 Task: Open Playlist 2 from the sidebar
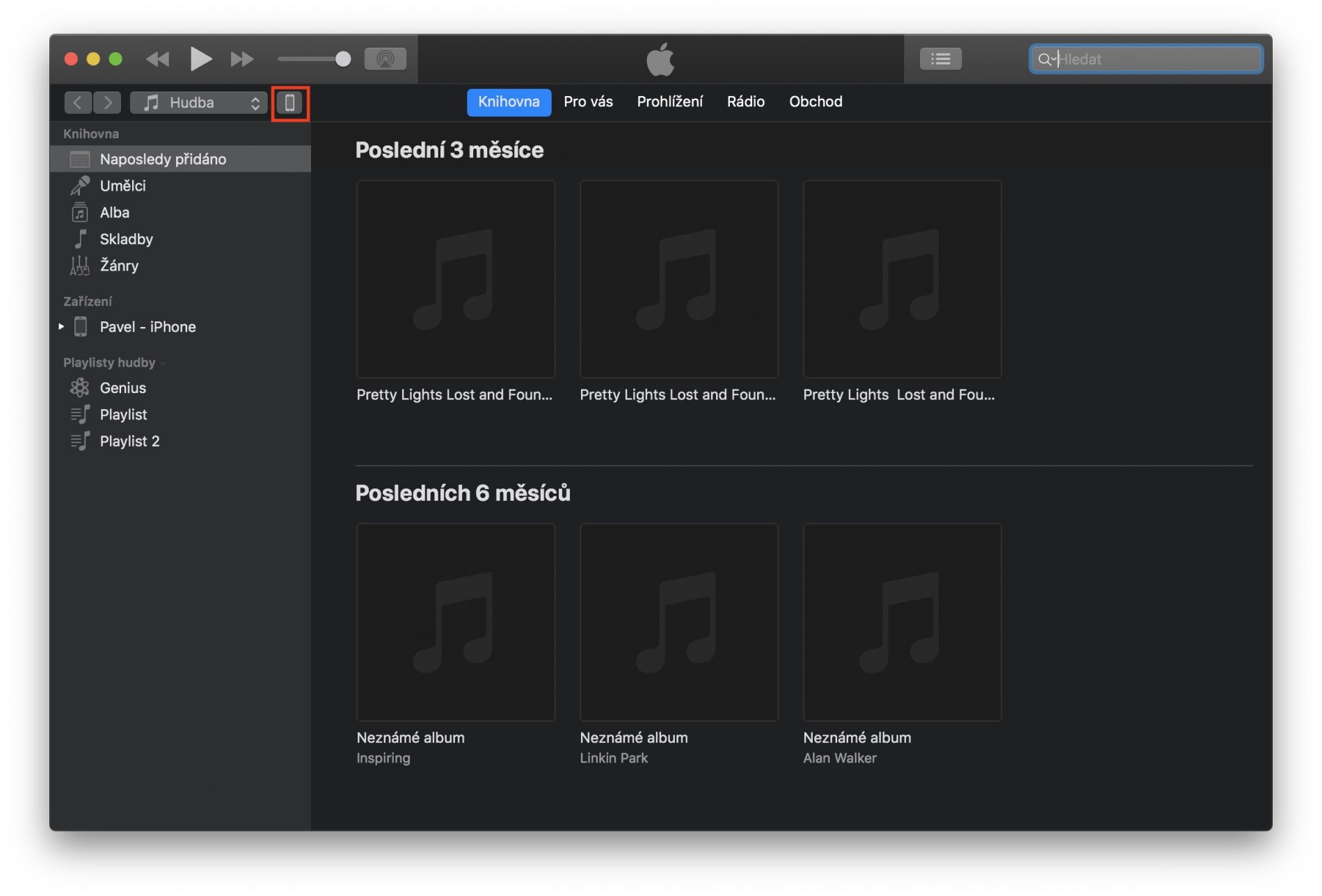pos(129,440)
